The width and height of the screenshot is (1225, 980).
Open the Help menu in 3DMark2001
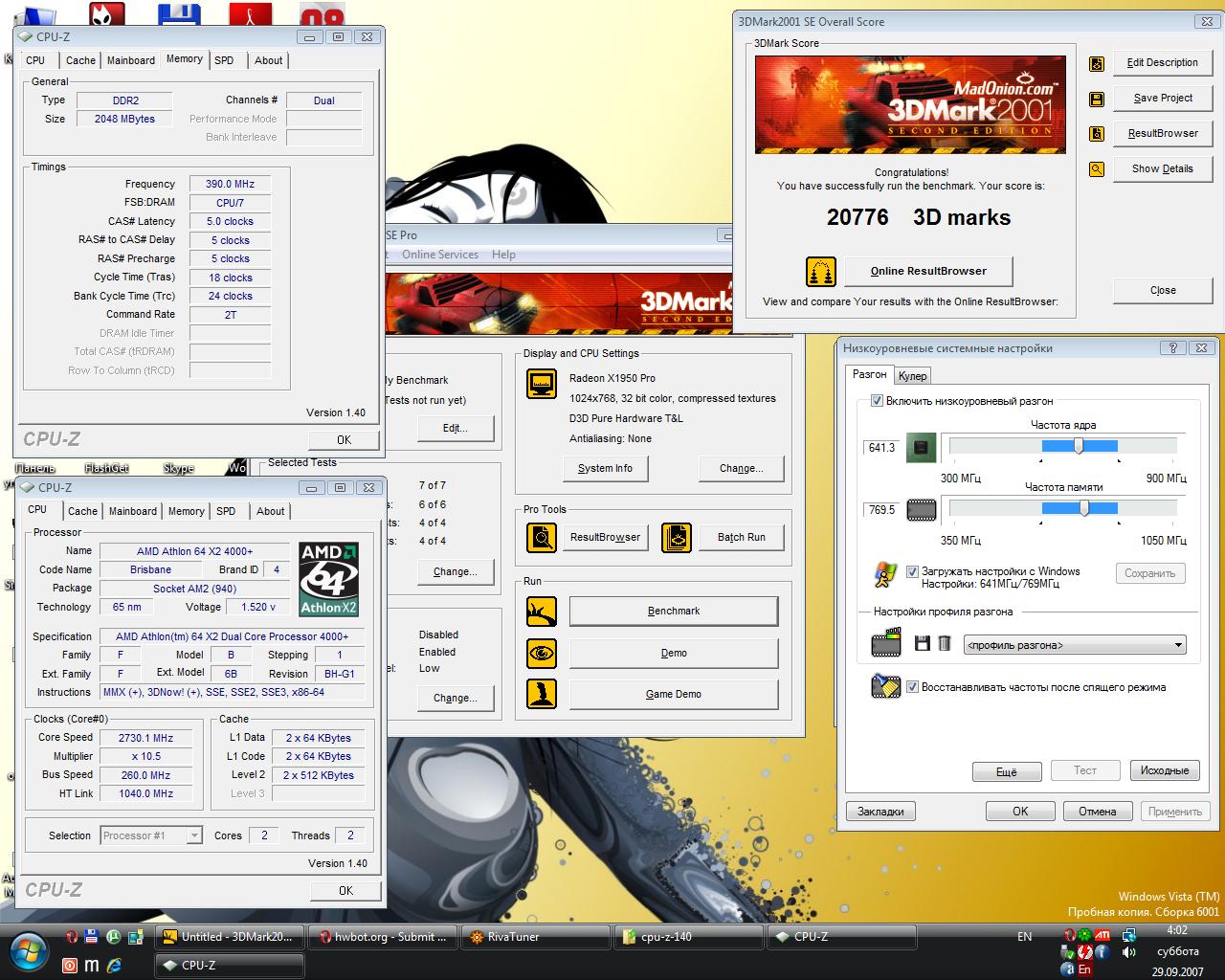point(503,255)
